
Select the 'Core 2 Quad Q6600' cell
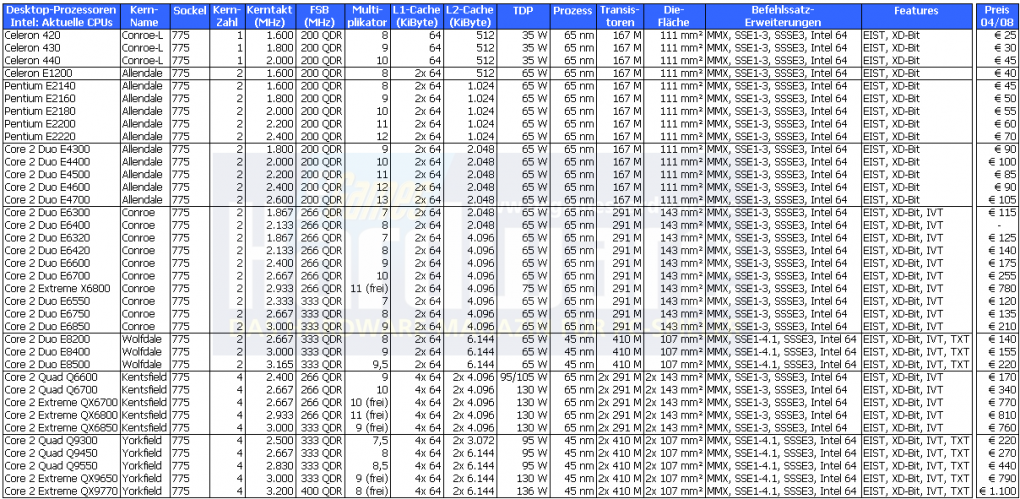coord(62,377)
